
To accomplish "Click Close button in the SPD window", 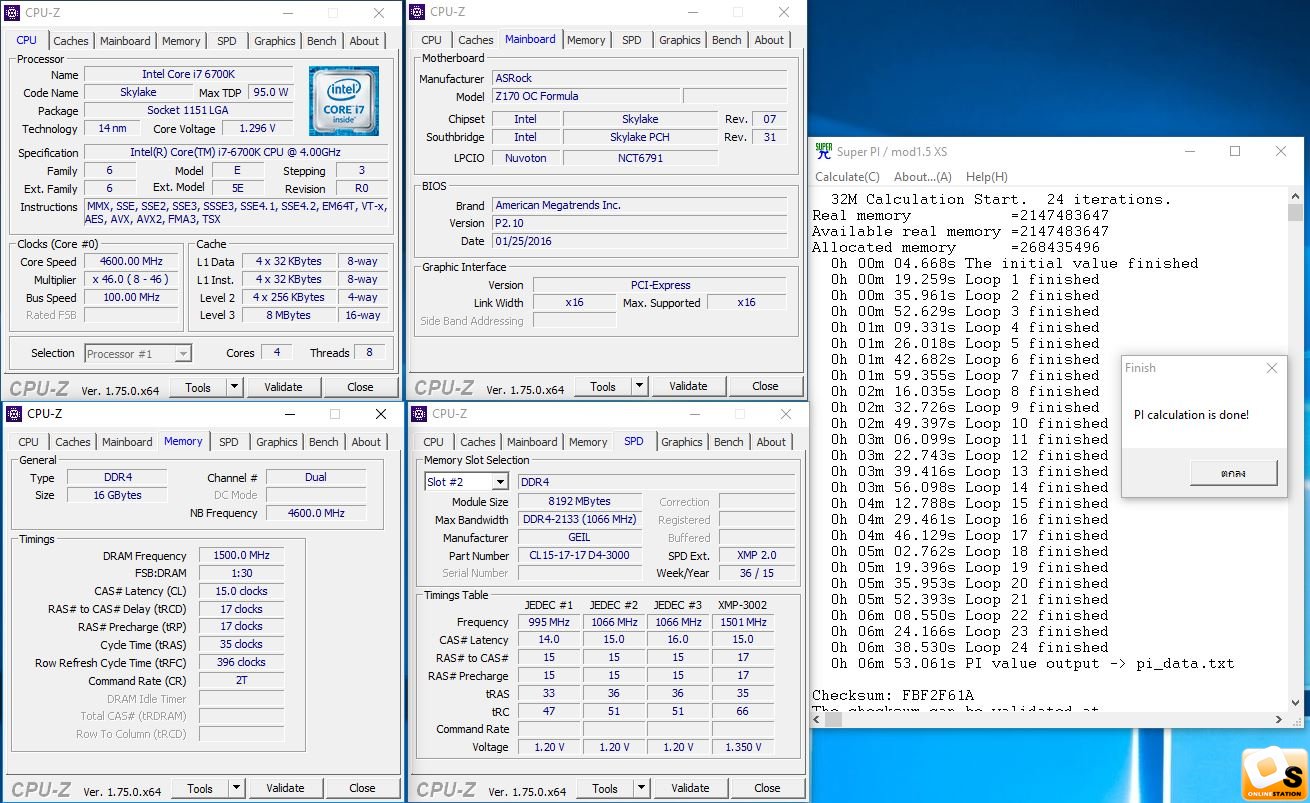I will point(767,788).
